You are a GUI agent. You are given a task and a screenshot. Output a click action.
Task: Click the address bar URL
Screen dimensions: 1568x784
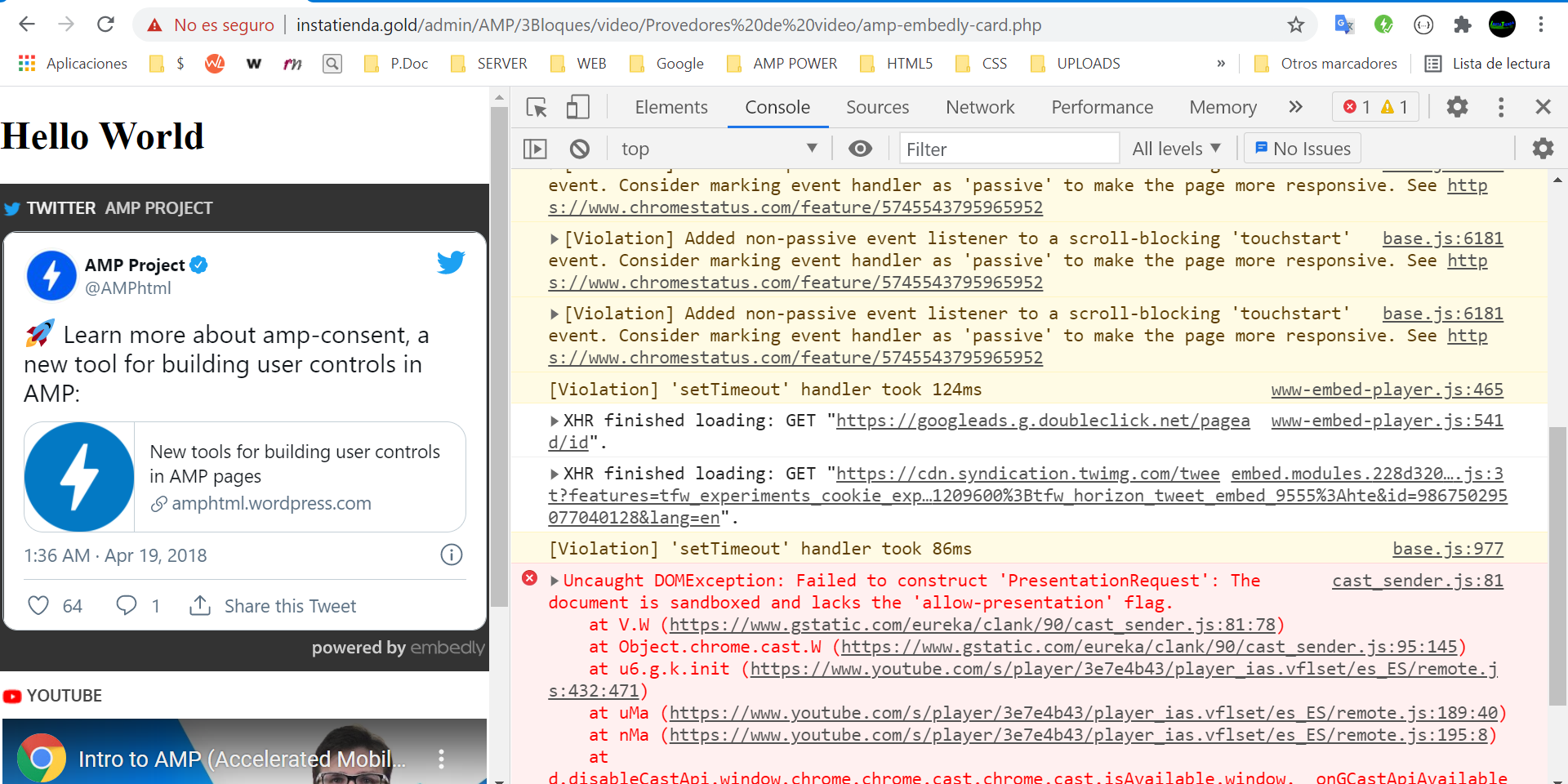point(669,25)
